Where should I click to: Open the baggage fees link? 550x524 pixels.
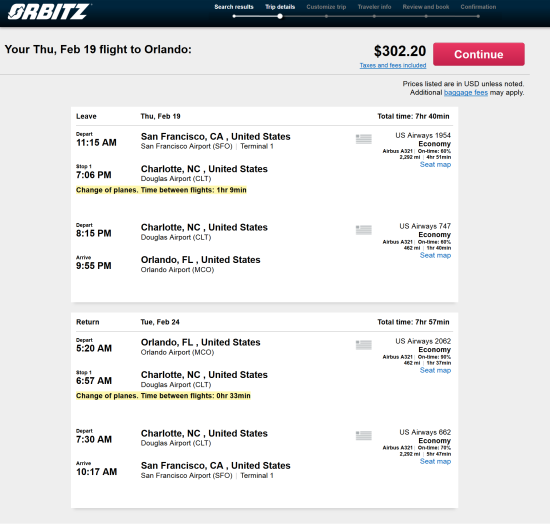point(466,93)
